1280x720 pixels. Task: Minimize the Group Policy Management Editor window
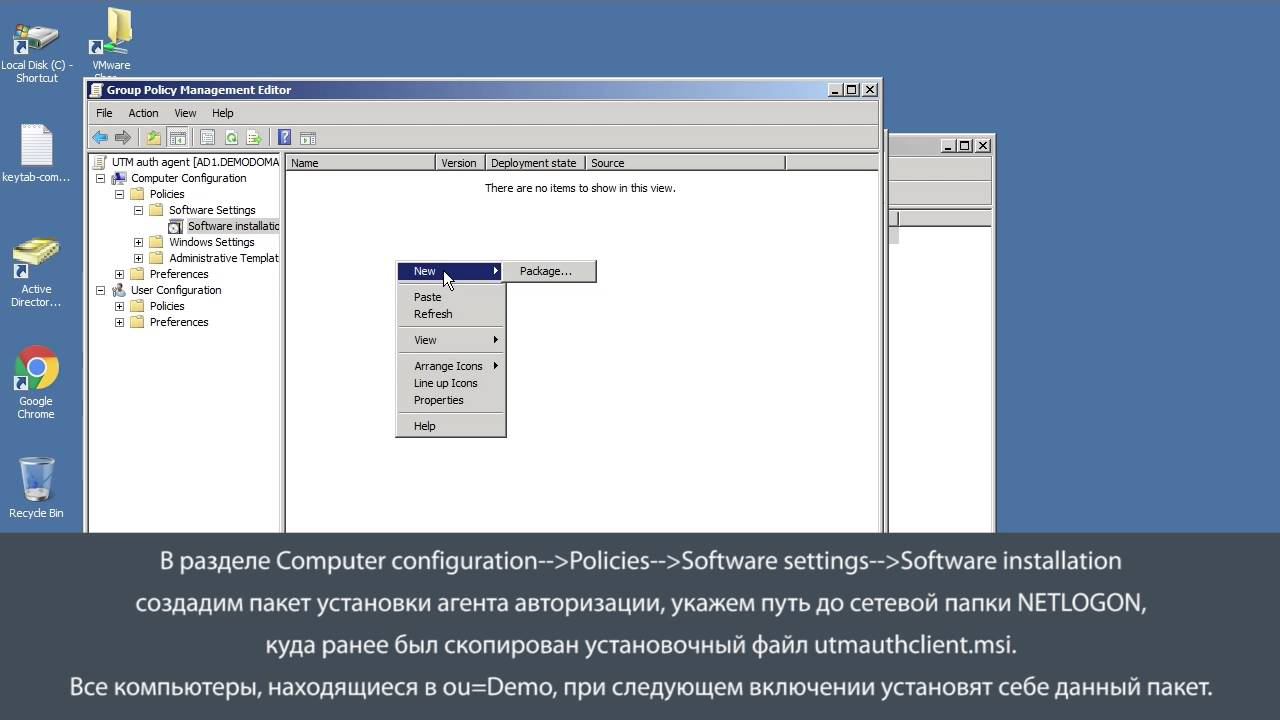835,90
